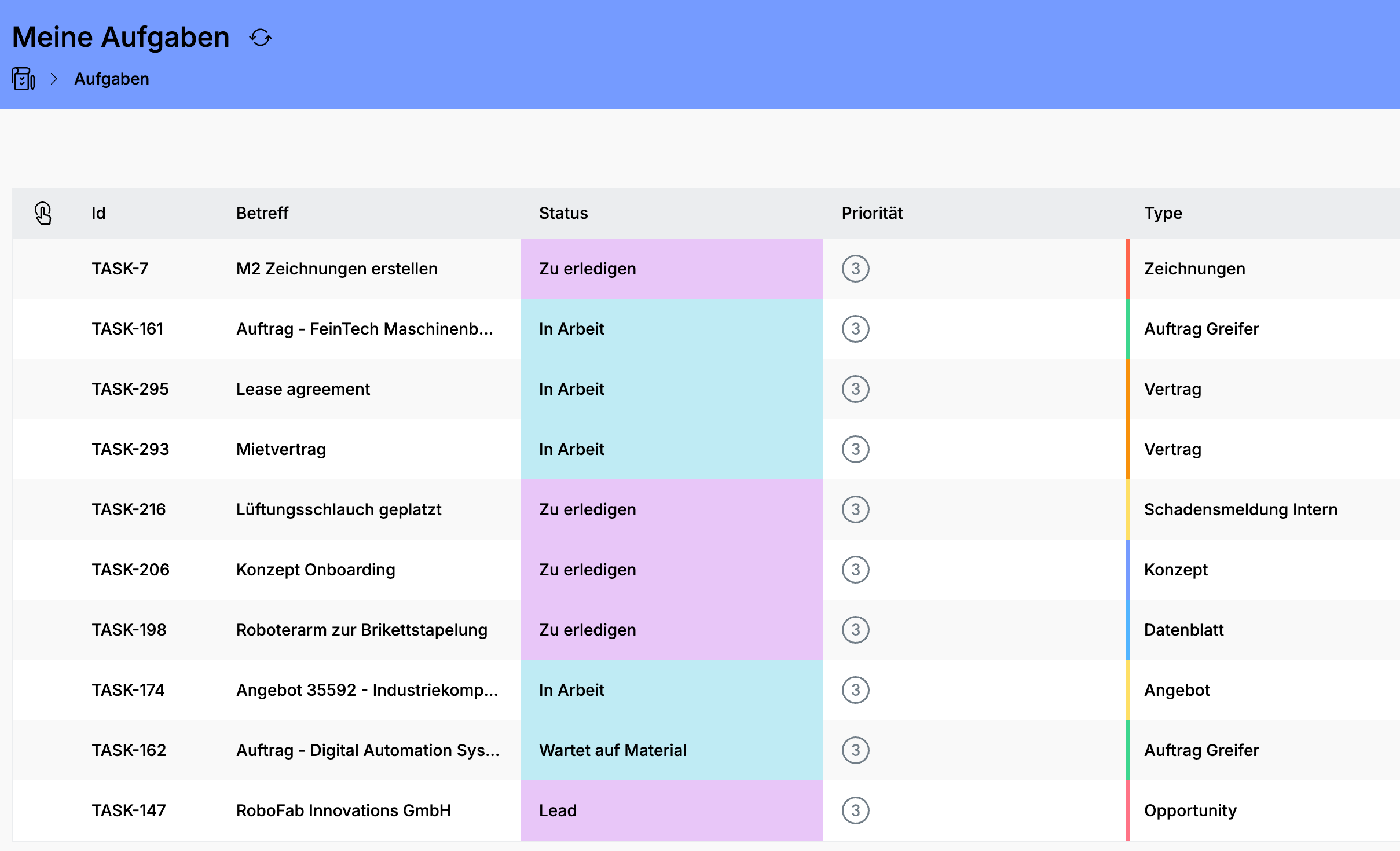This screenshot has width=1400, height=851.
Task: Click 'RoboFab Innovations GmbH' subject
Action: (343, 810)
